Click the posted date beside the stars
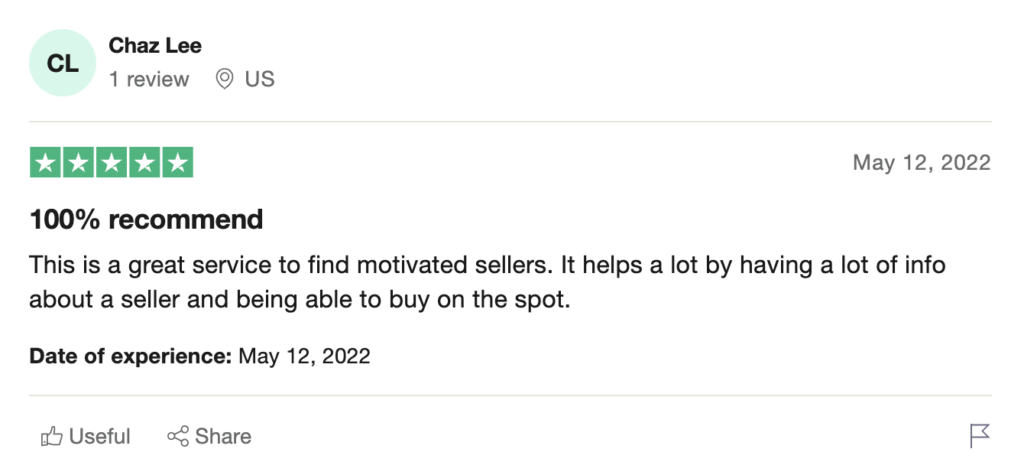This screenshot has width=1024, height=462. point(921,162)
